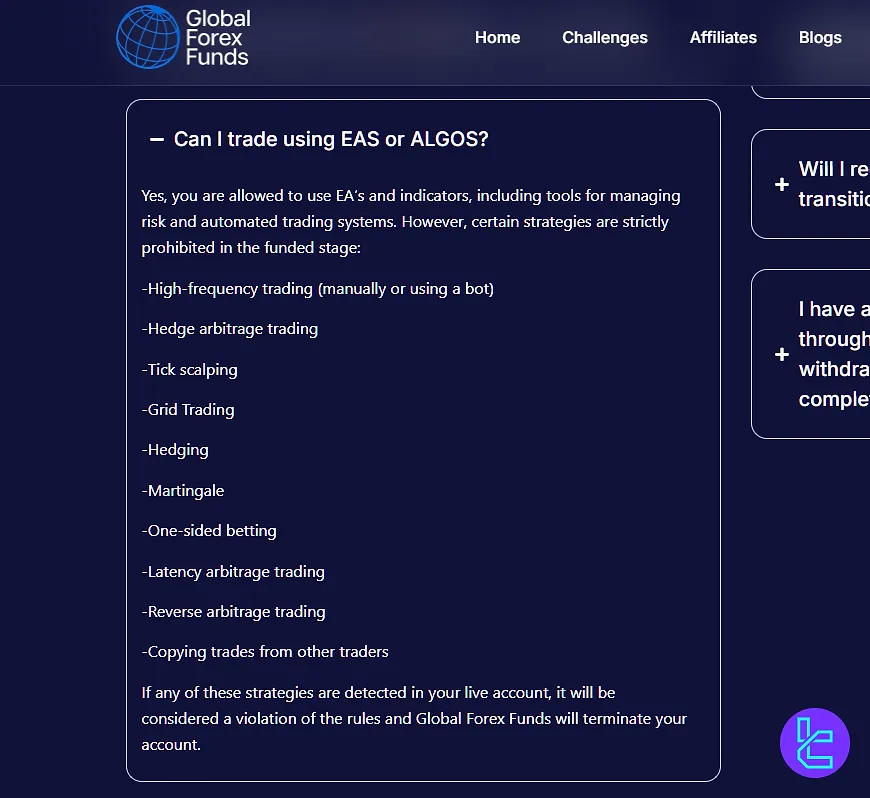Open the Affiliates page link

723,37
